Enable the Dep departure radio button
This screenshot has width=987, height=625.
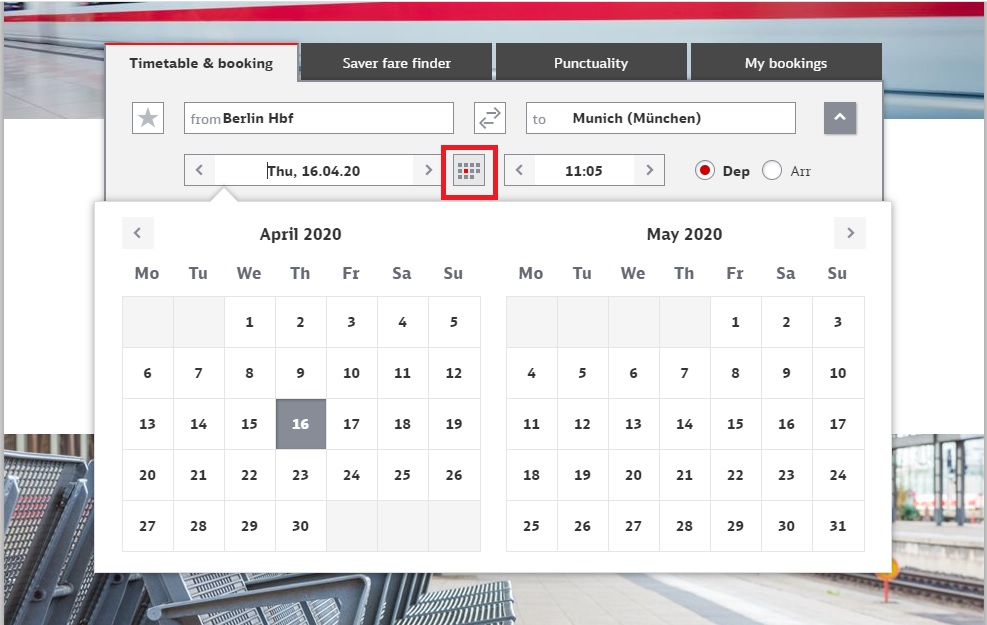click(704, 170)
